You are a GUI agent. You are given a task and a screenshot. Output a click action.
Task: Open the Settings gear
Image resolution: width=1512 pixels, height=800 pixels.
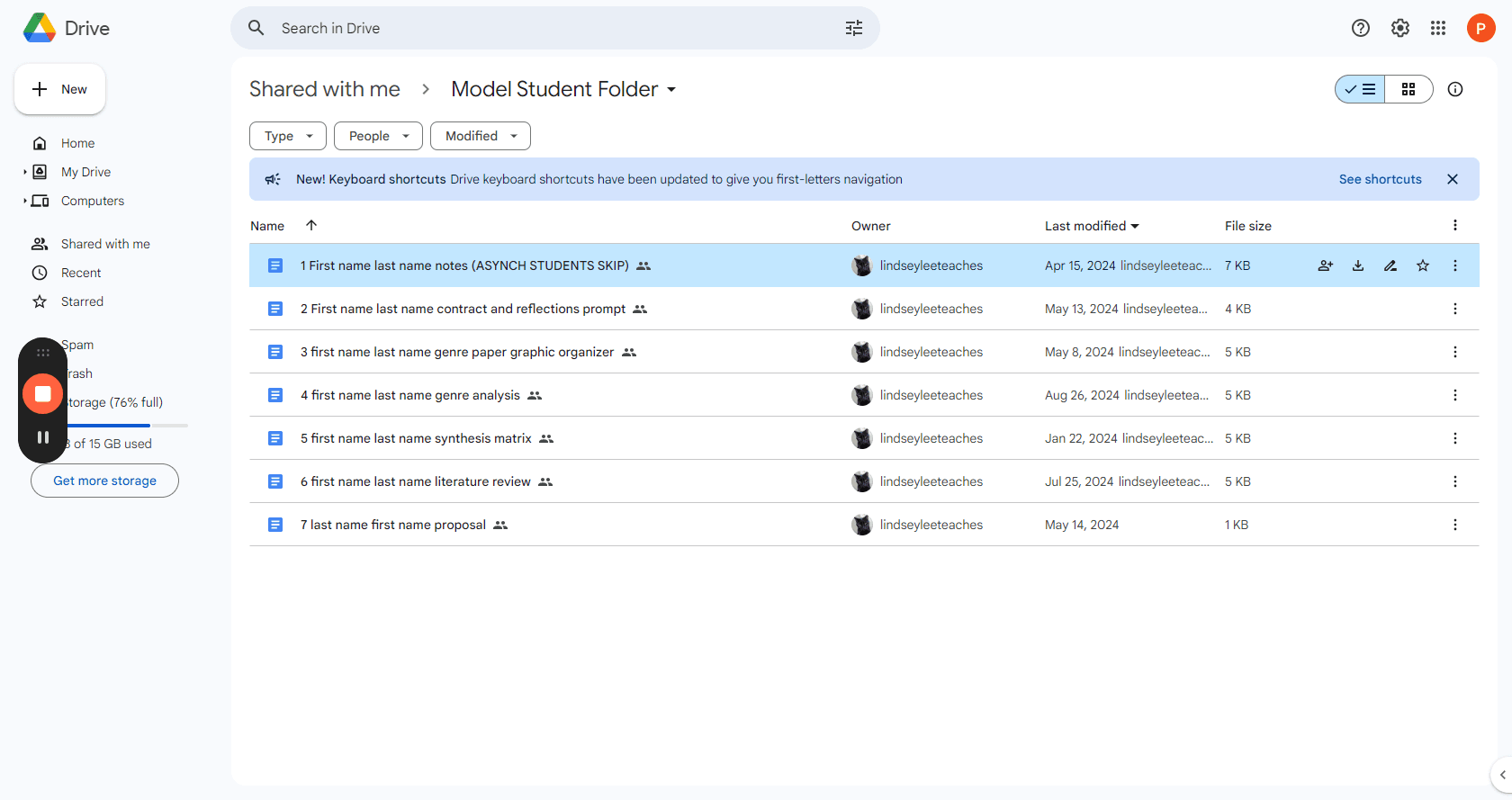[x=1400, y=28]
